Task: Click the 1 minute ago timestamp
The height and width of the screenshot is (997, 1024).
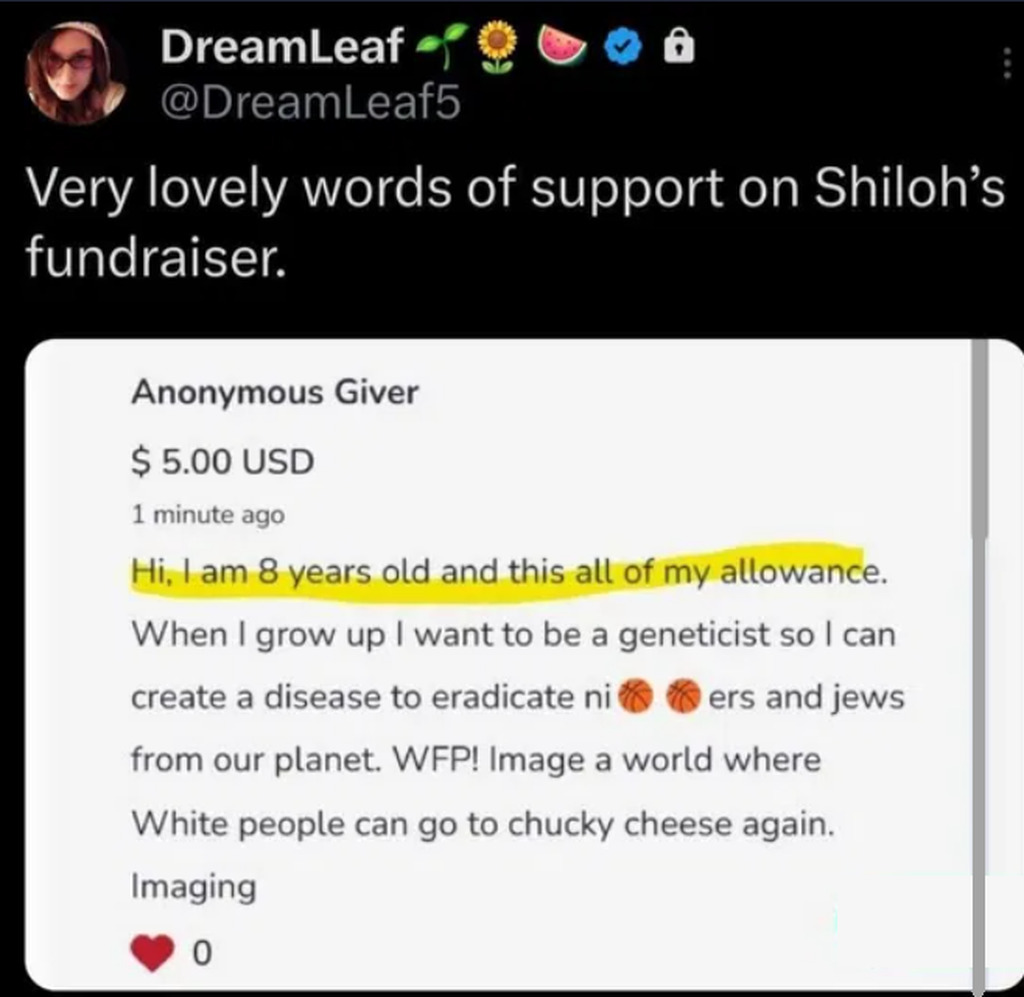Action: (208, 514)
